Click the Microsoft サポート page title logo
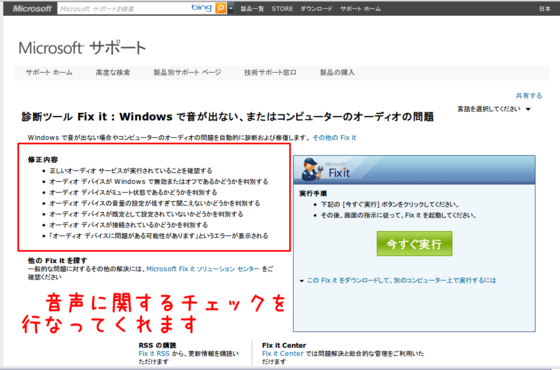The image size is (560, 370). pos(82,48)
